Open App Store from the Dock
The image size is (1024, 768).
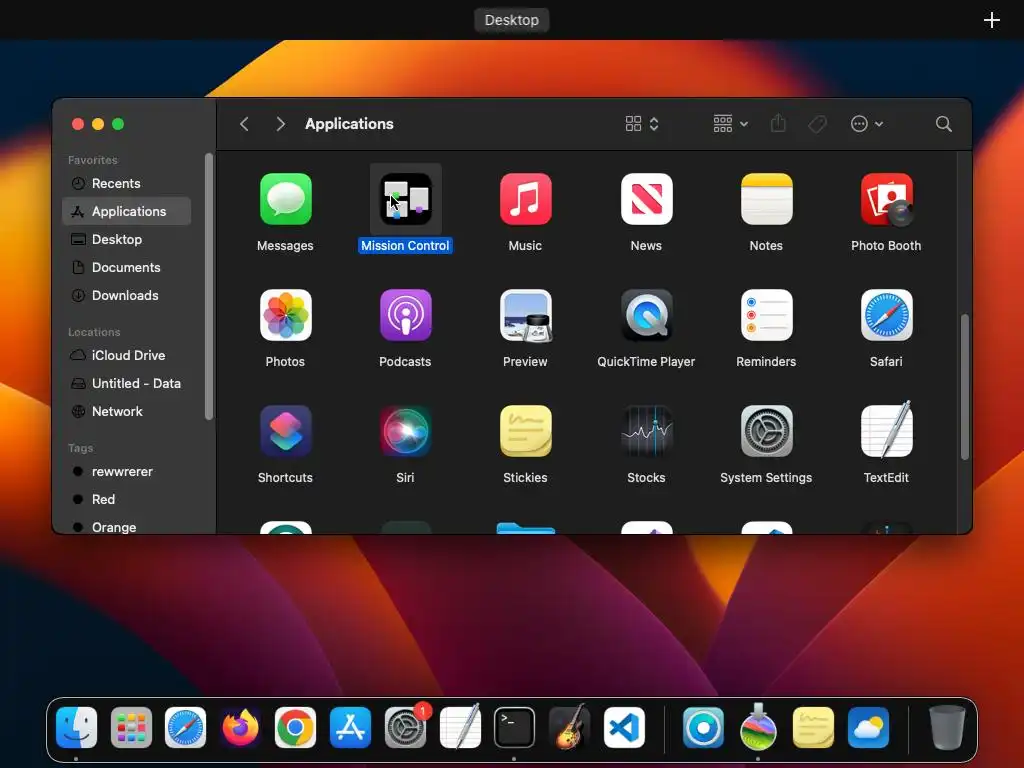[350, 728]
